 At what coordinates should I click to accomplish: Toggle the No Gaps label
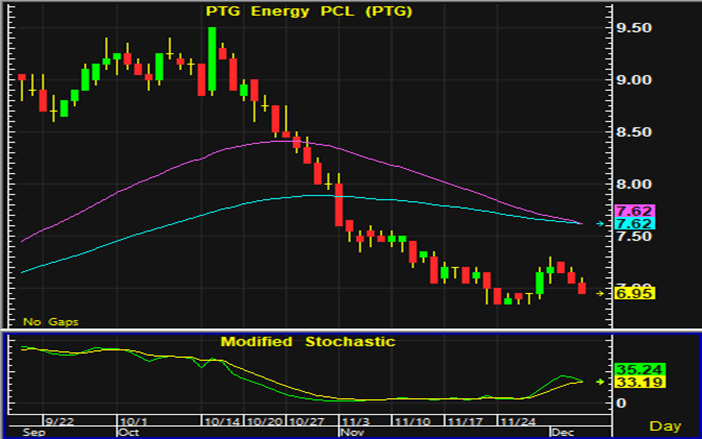coord(50,322)
